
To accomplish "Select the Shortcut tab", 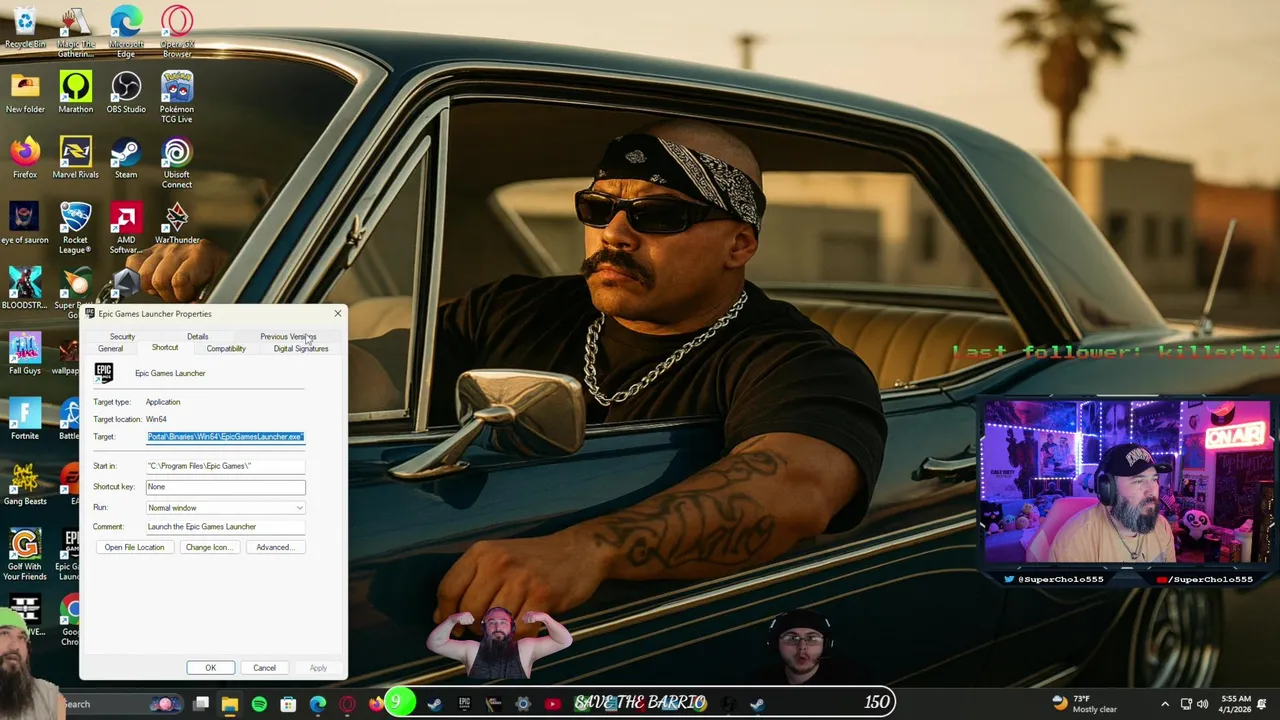I will click(165, 348).
